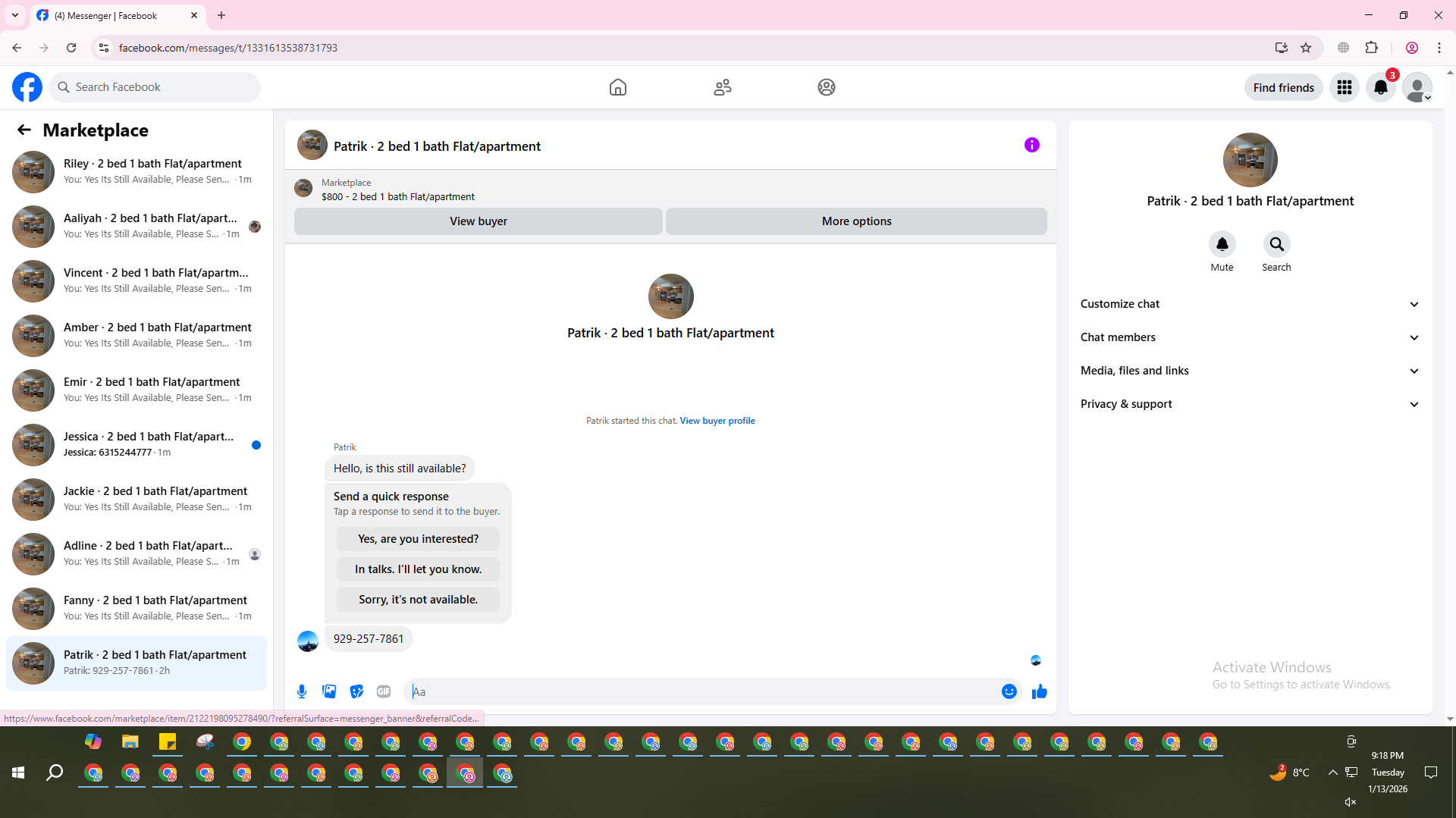The width and height of the screenshot is (1456, 818).
Task: Open the account profile avatar menu
Action: coord(1417,87)
